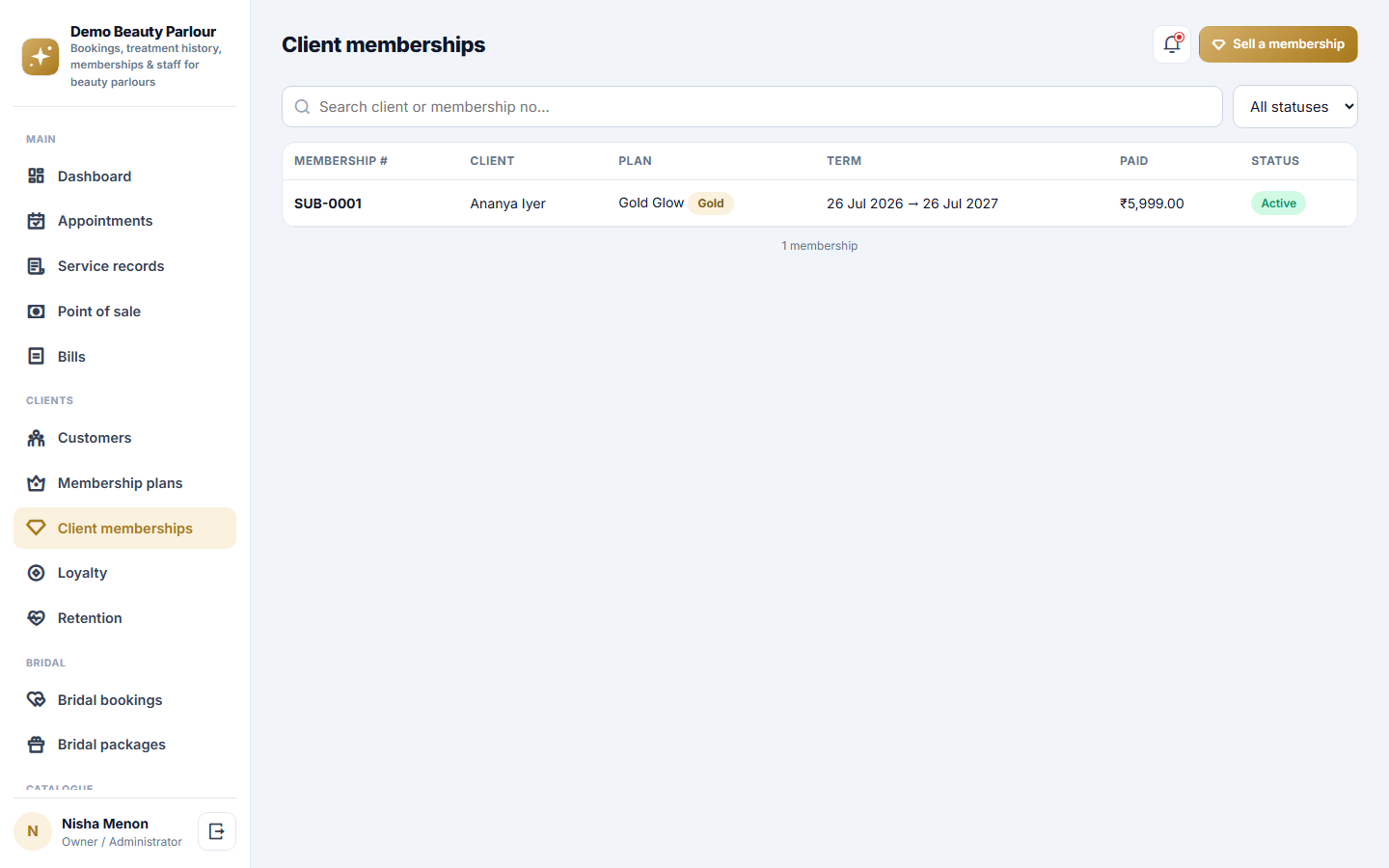The width and height of the screenshot is (1389, 868).
Task: Click the Client column header
Action: (x=492, y=161)
